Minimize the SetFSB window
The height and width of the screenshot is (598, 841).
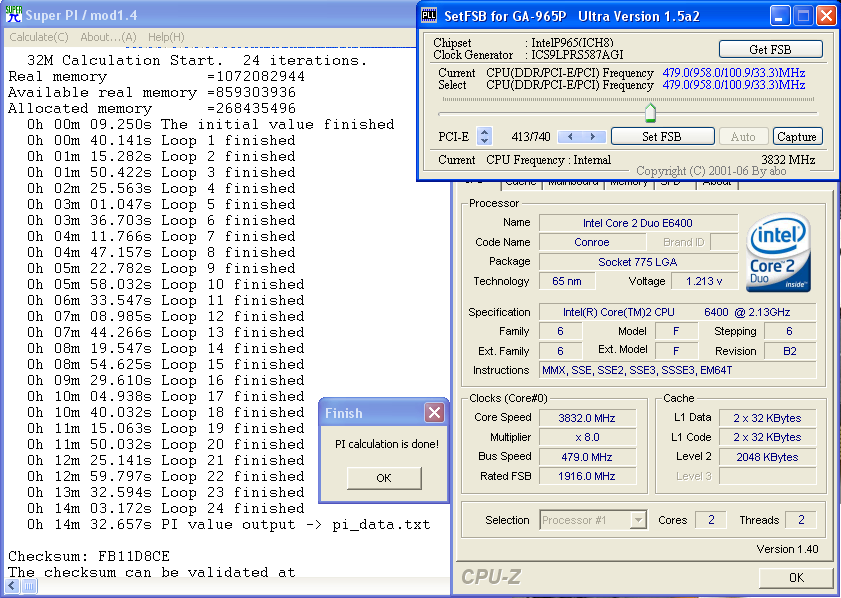pyautogui.click(x=780, y=16)
